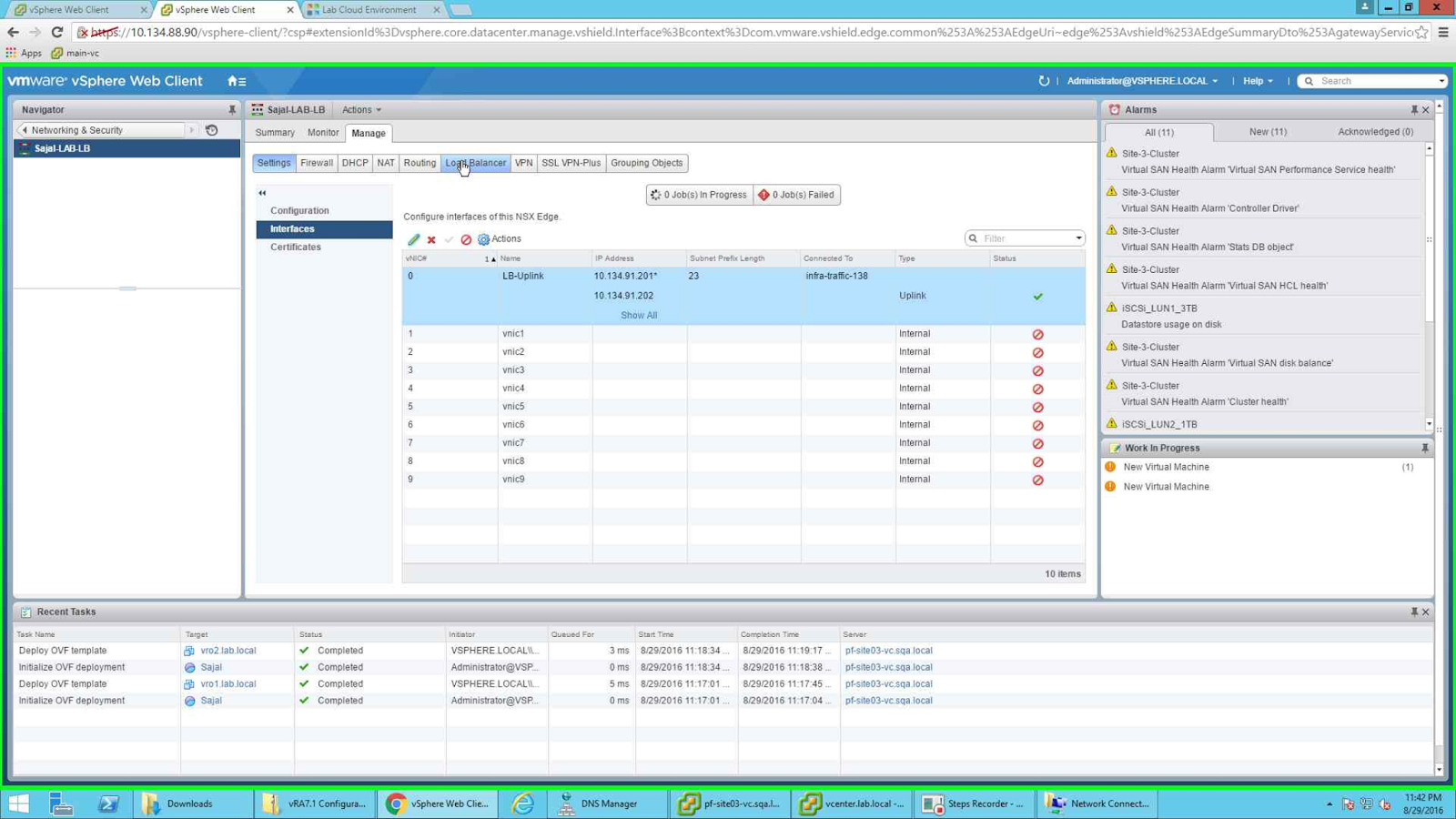The width and height of the screenshot is (1456, 819).
Task: Click the 0 Job(s) In Progress button
Action: point(700,195)
